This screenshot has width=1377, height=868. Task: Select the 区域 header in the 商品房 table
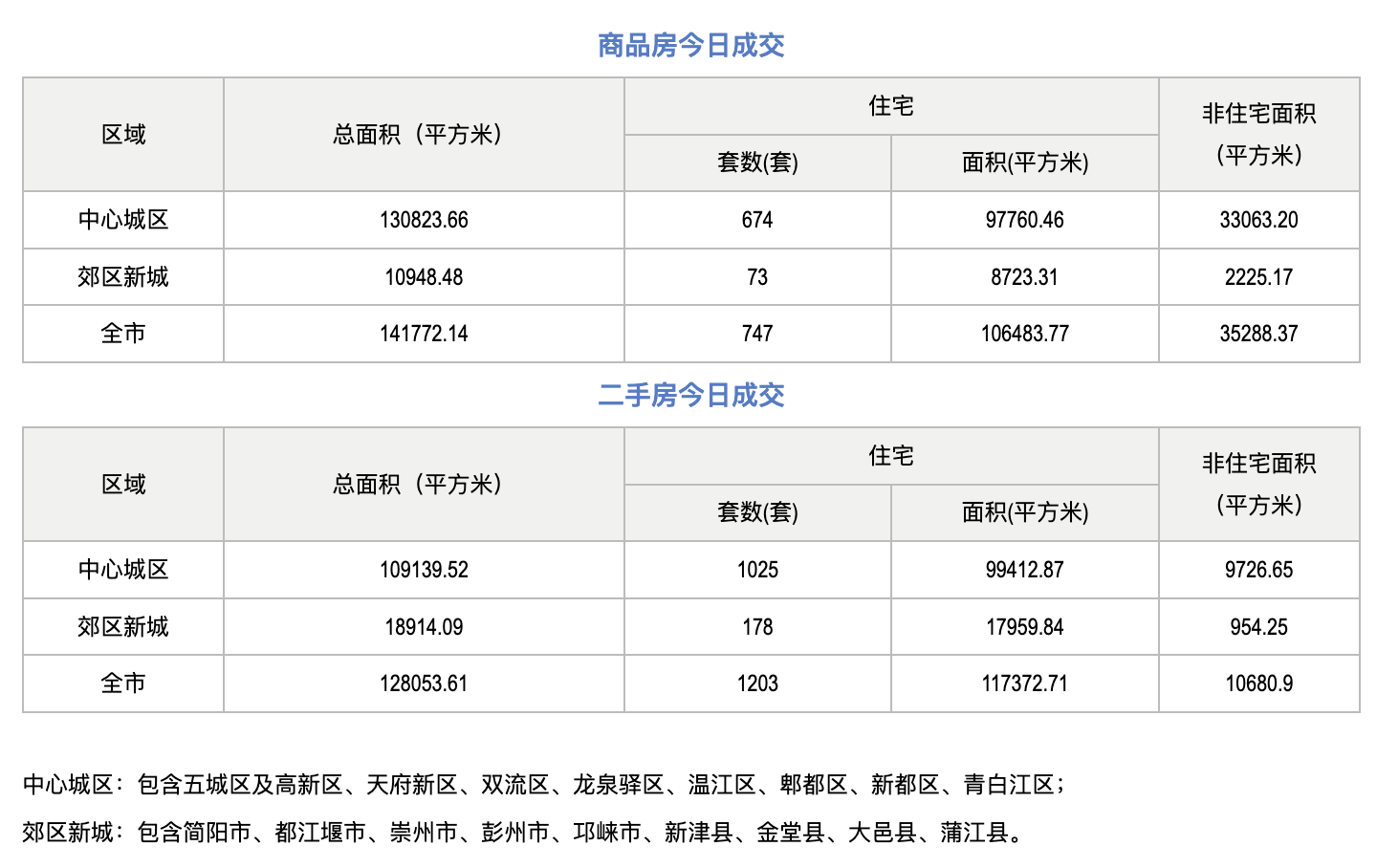click(123, 135)
